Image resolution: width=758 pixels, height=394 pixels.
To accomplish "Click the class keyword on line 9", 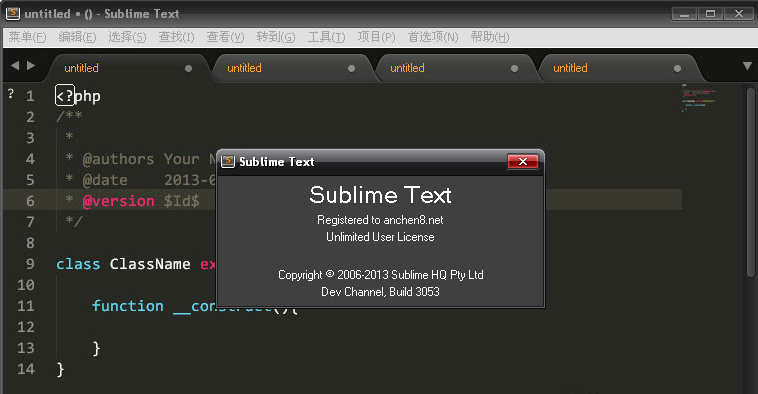I will coord(78,264).
